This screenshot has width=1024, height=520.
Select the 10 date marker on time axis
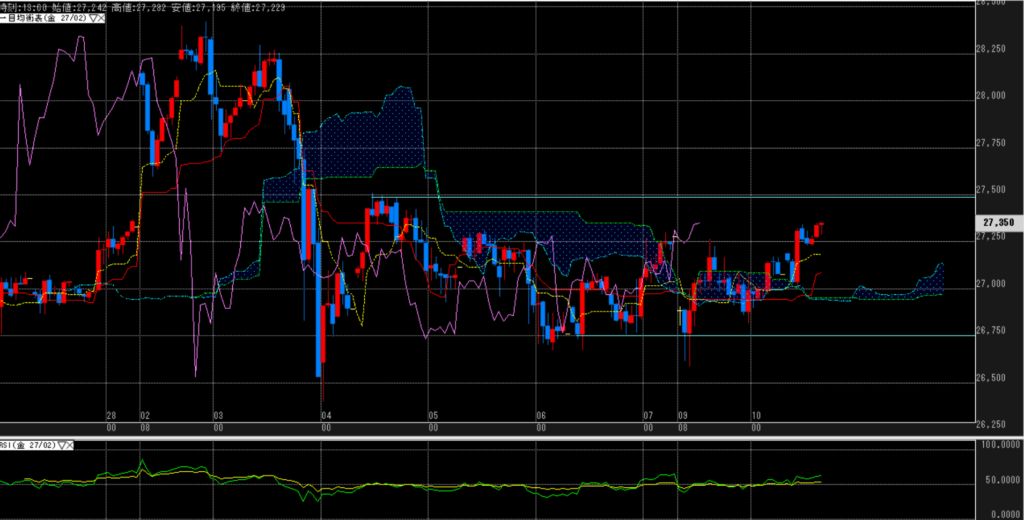[757, 414]
